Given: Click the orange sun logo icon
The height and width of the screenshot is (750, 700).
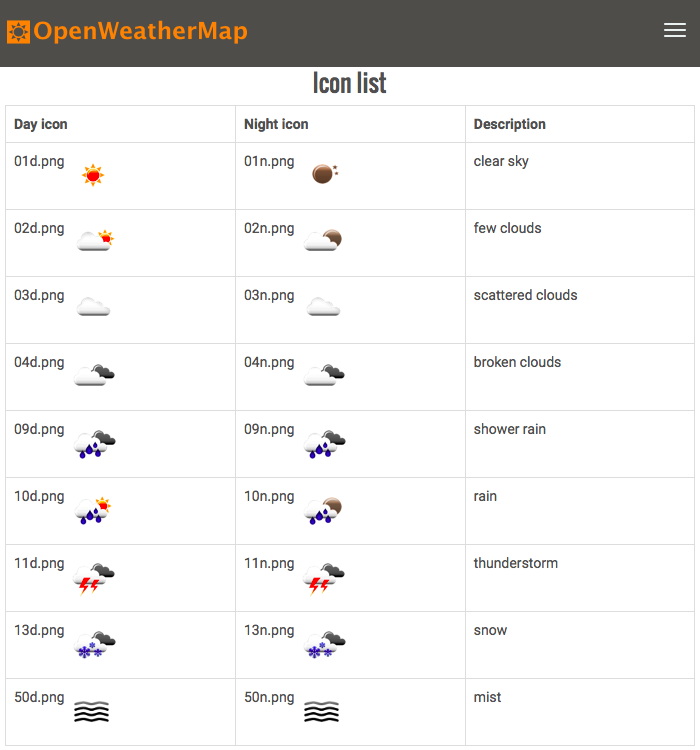Looking at the screenshot, I should tap(19, 32).
